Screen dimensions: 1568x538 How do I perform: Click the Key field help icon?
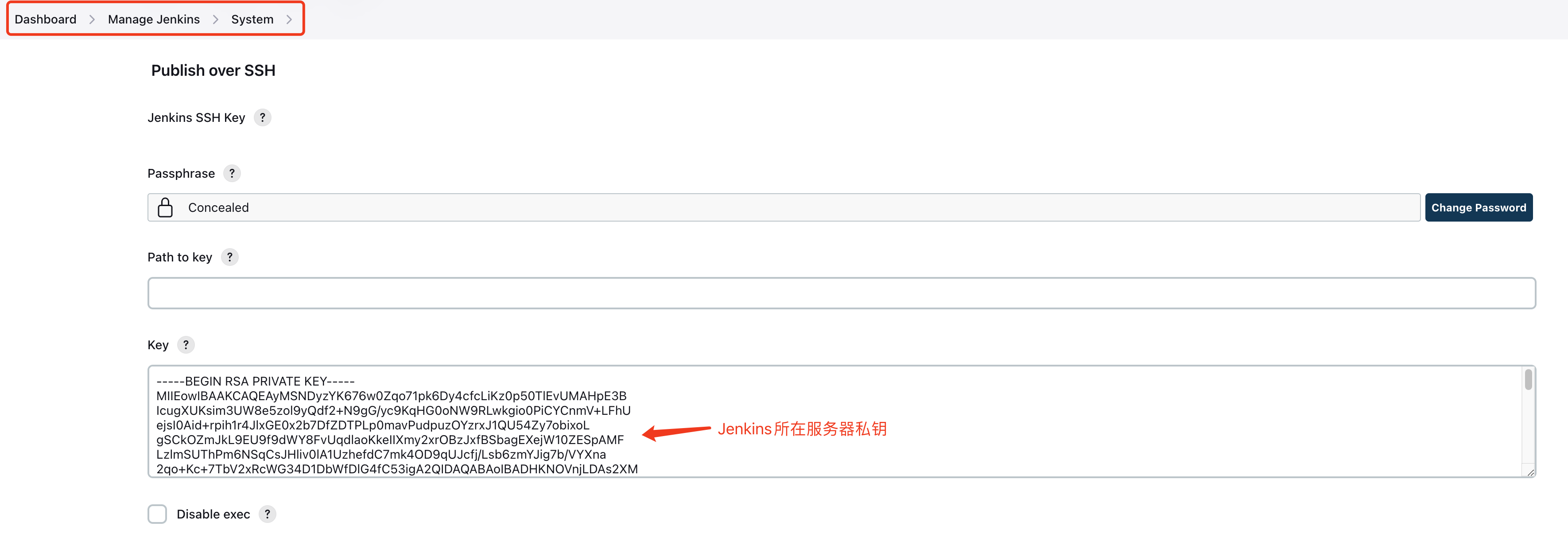tap(186, 344)
